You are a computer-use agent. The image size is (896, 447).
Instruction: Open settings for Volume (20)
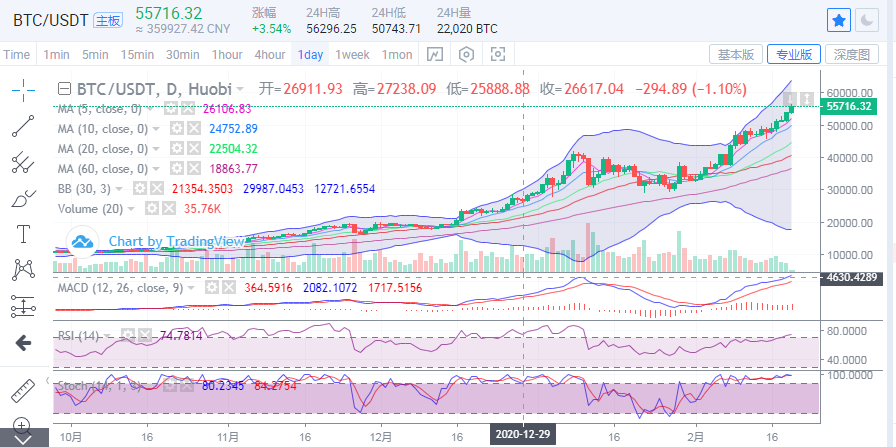coord(151,209)
